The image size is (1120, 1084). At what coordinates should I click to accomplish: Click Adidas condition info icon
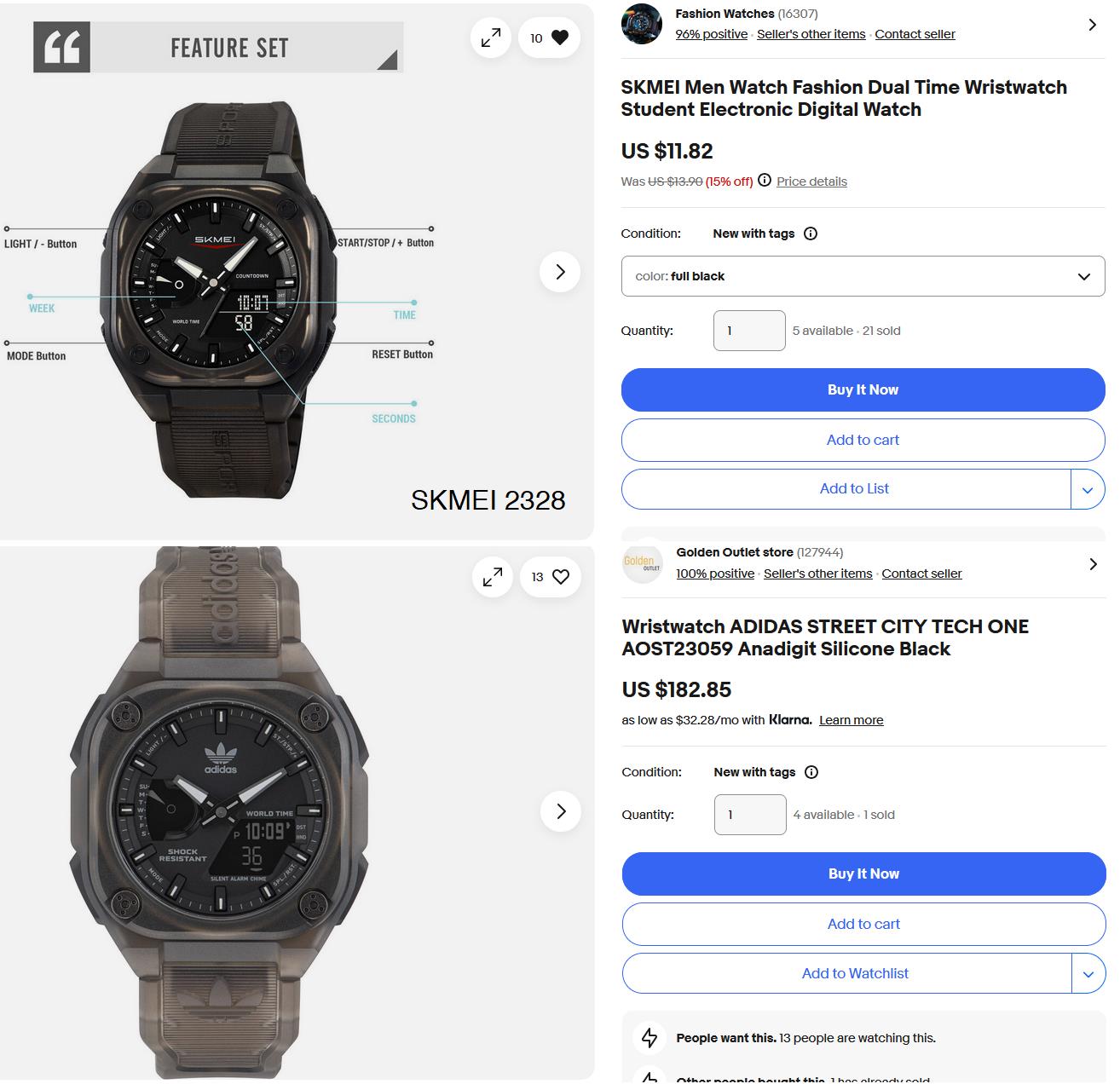(811, 772)
